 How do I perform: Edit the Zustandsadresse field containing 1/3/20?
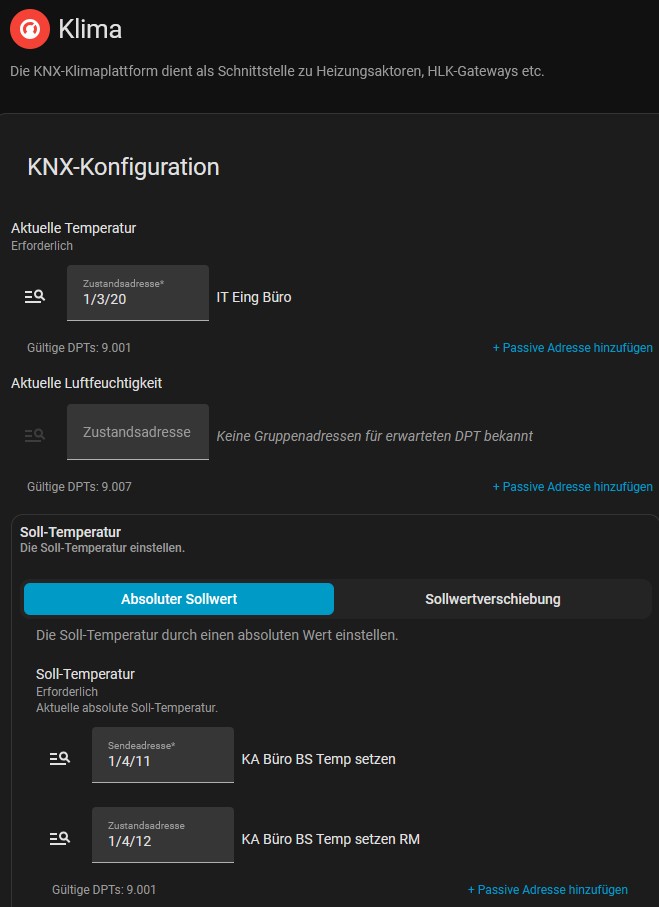(x=138, y=293)
